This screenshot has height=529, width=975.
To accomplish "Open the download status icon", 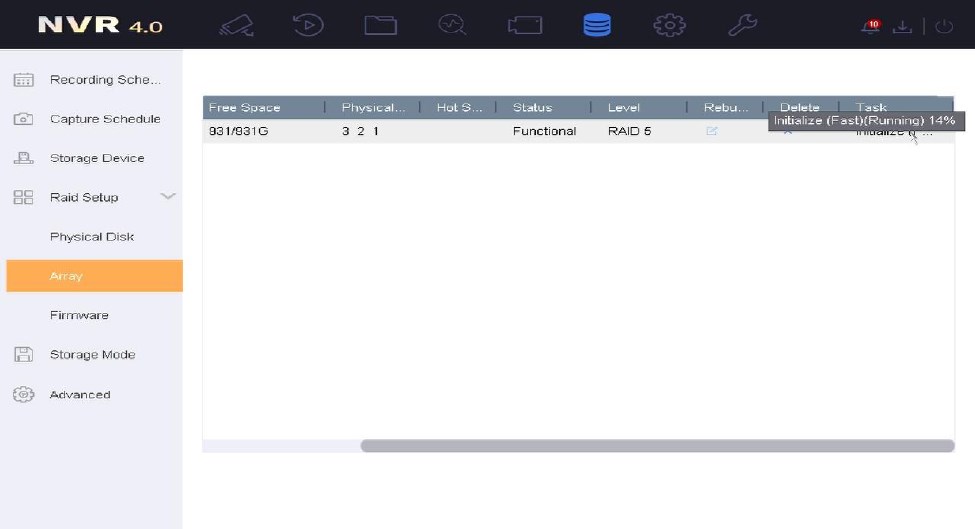I will click(x=903, y=27).
